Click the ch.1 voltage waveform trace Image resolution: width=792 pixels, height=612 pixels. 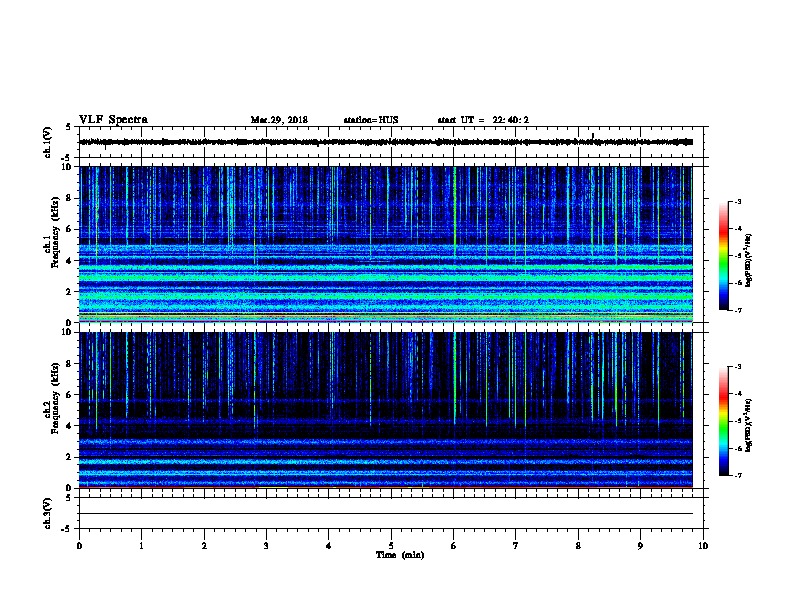(386, 142)
